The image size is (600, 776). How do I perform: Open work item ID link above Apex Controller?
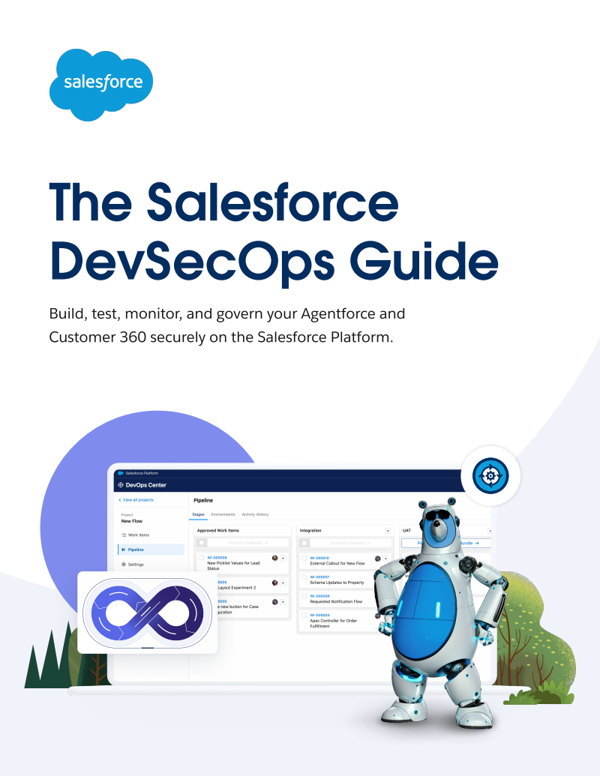pos(319,615)
